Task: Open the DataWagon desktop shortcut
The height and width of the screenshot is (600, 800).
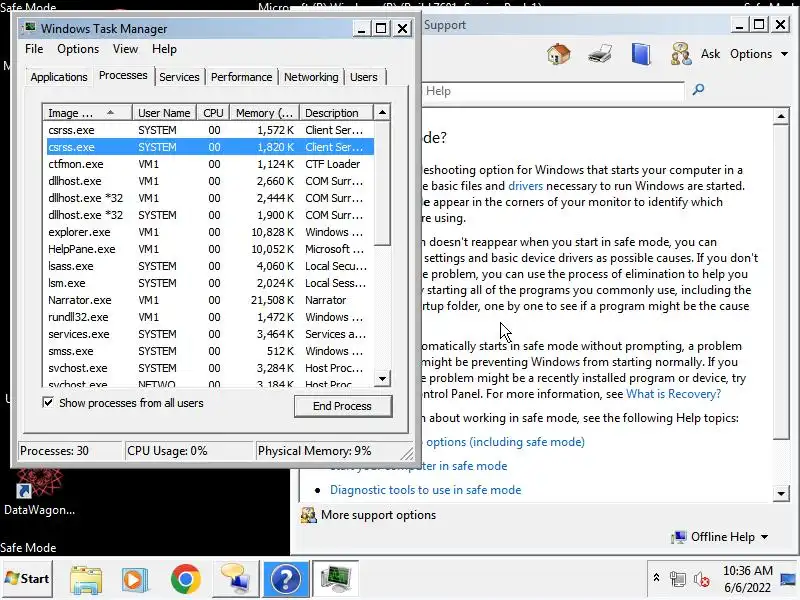Action: [39, 491]
